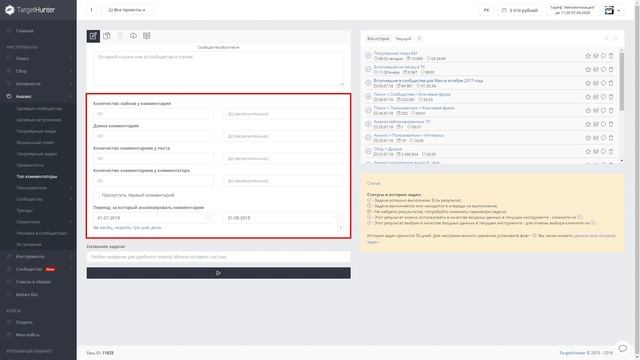Viewport: 640px width, 360px height.
Task: Switch to the 'Текущий' history tab
Action: [x=403, y=38]
